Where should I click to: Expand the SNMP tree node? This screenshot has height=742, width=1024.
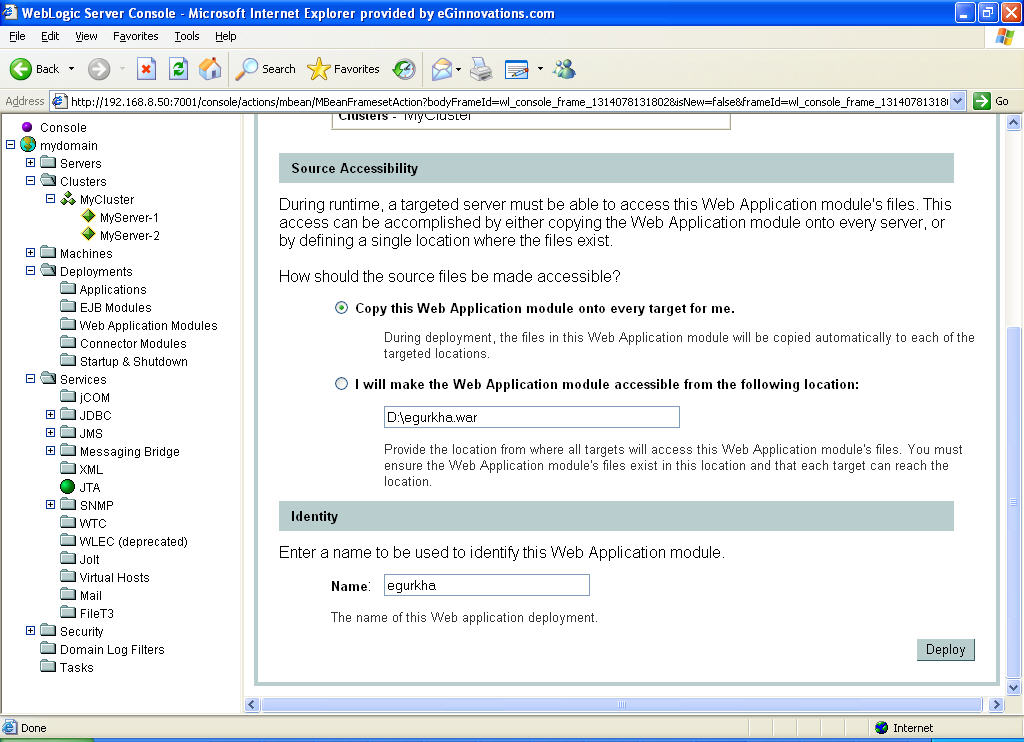(x=50, y=504)
